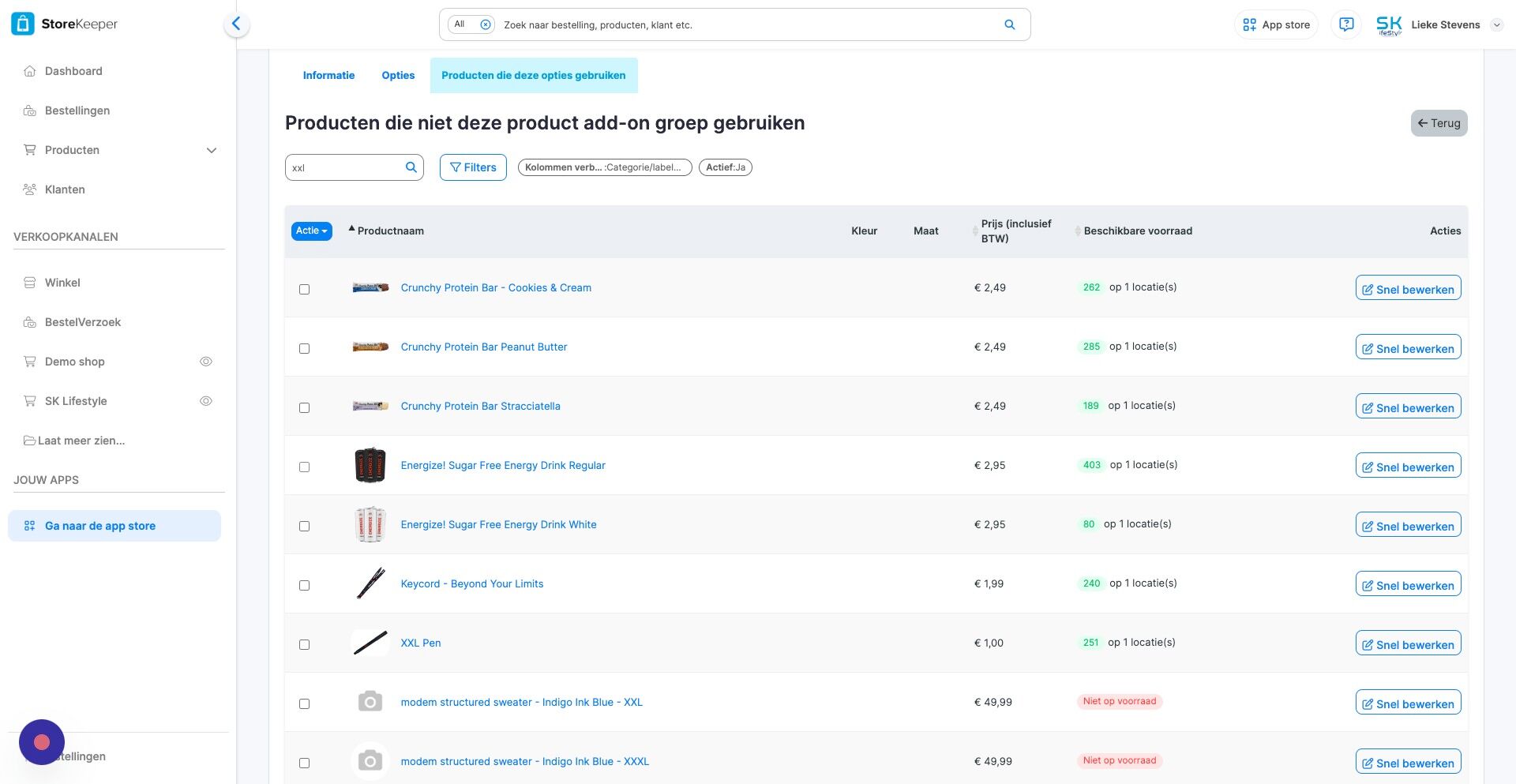Screen dimensions: 1516x784
Task: Open the Actie bulk action dropdown
Action: 311,231
